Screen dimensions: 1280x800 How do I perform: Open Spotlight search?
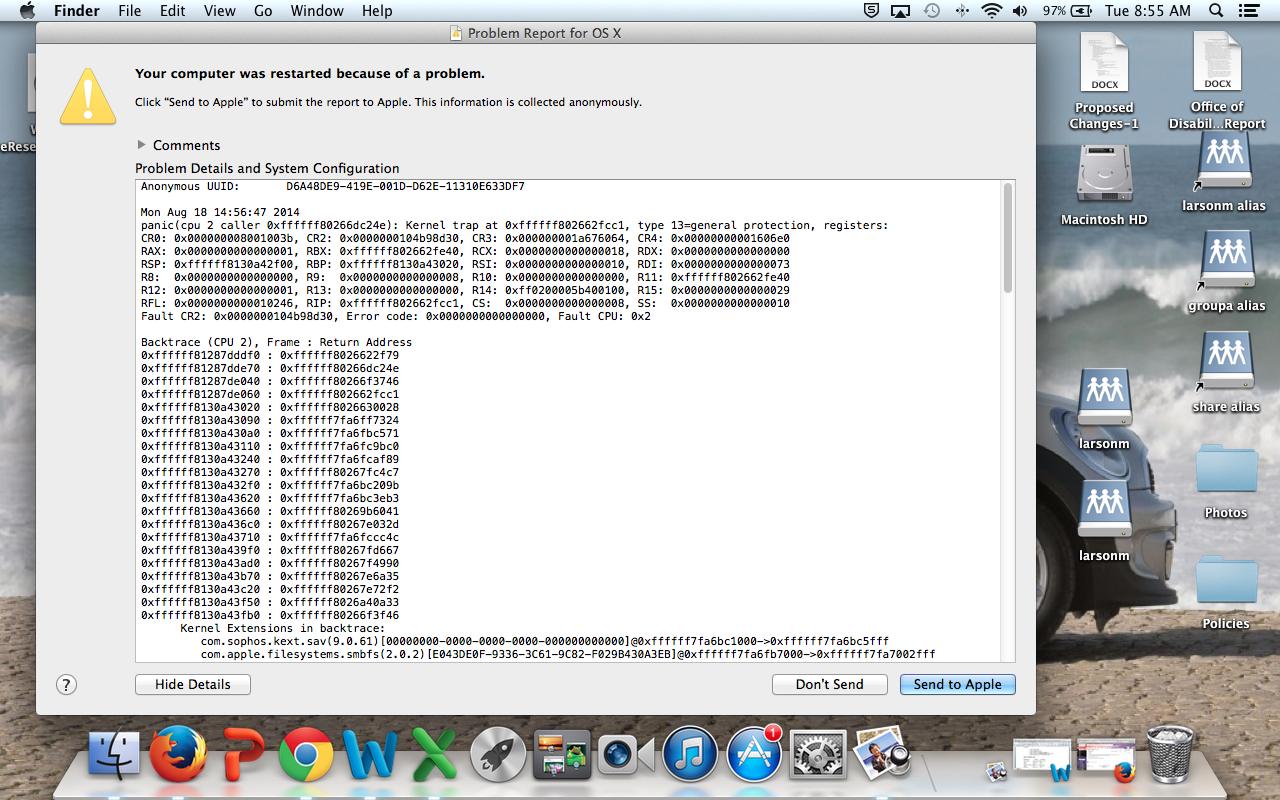pyautogui.click(x=1216, y=11)
